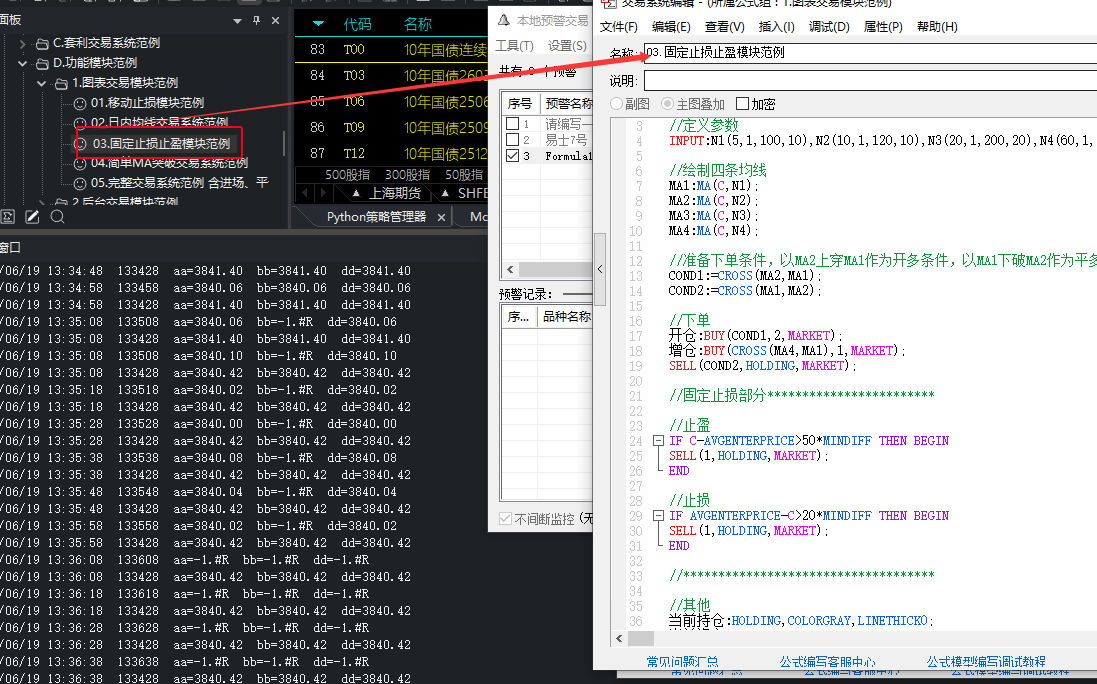Collapse the D.功能模块范例 folder
Screen dimensions: 1097x684
point(23,63)
